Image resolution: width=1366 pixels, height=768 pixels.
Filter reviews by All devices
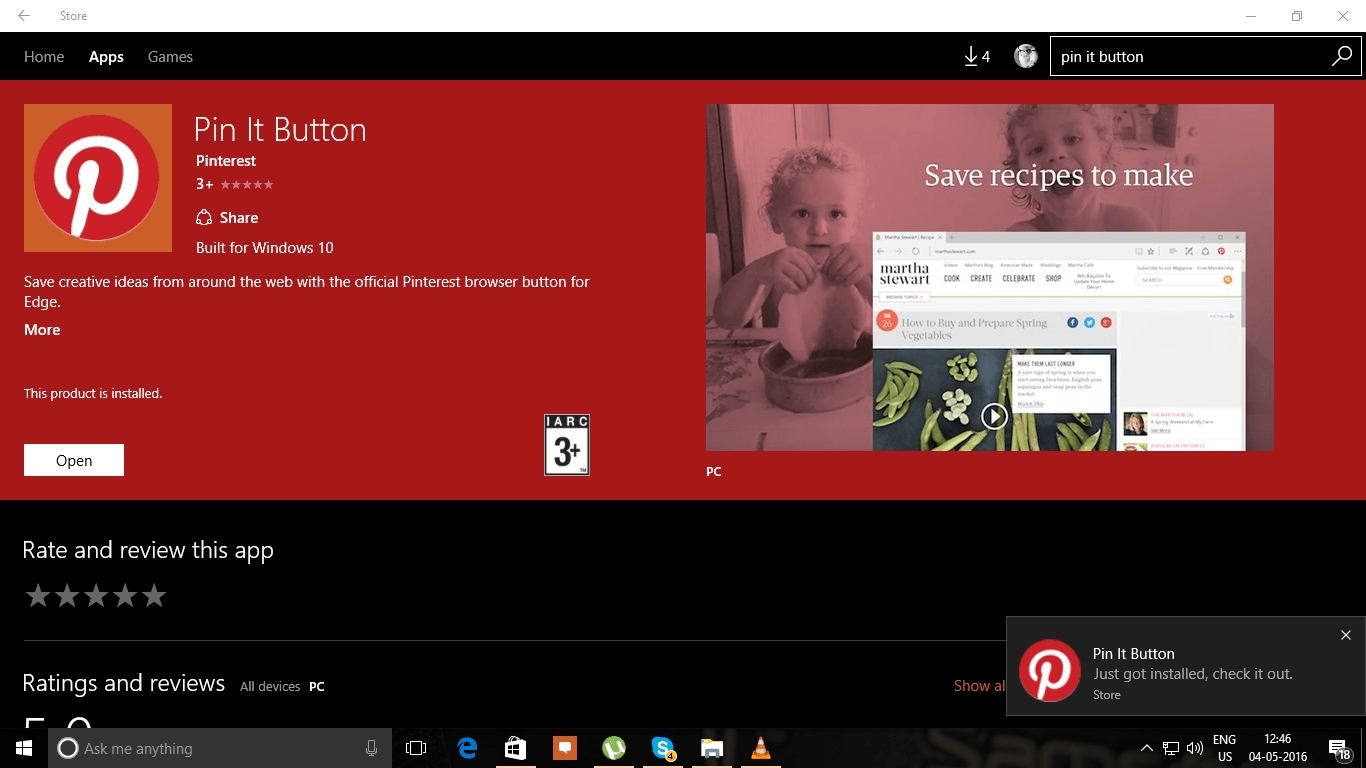click(270, 686)
